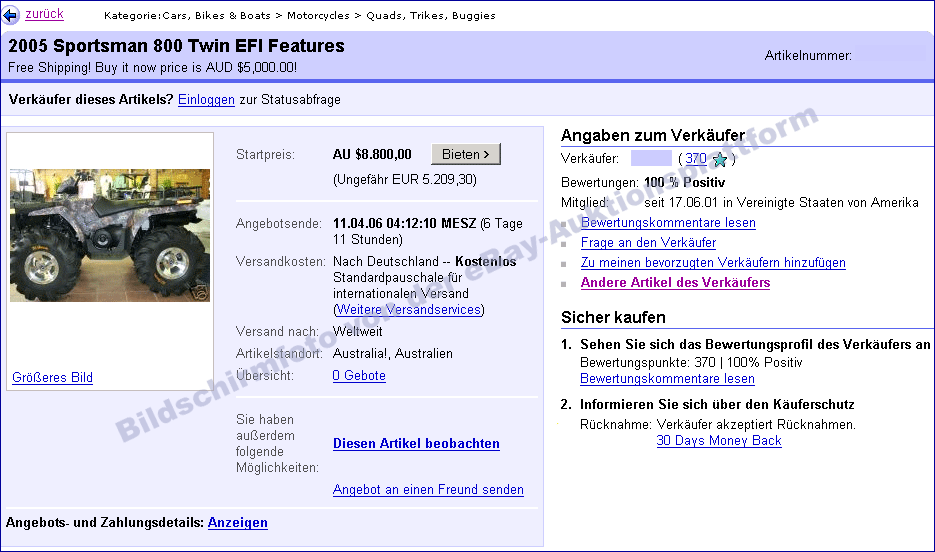
Task: View the '0 Gebote' bid overview
Action: tap(359, 376)
